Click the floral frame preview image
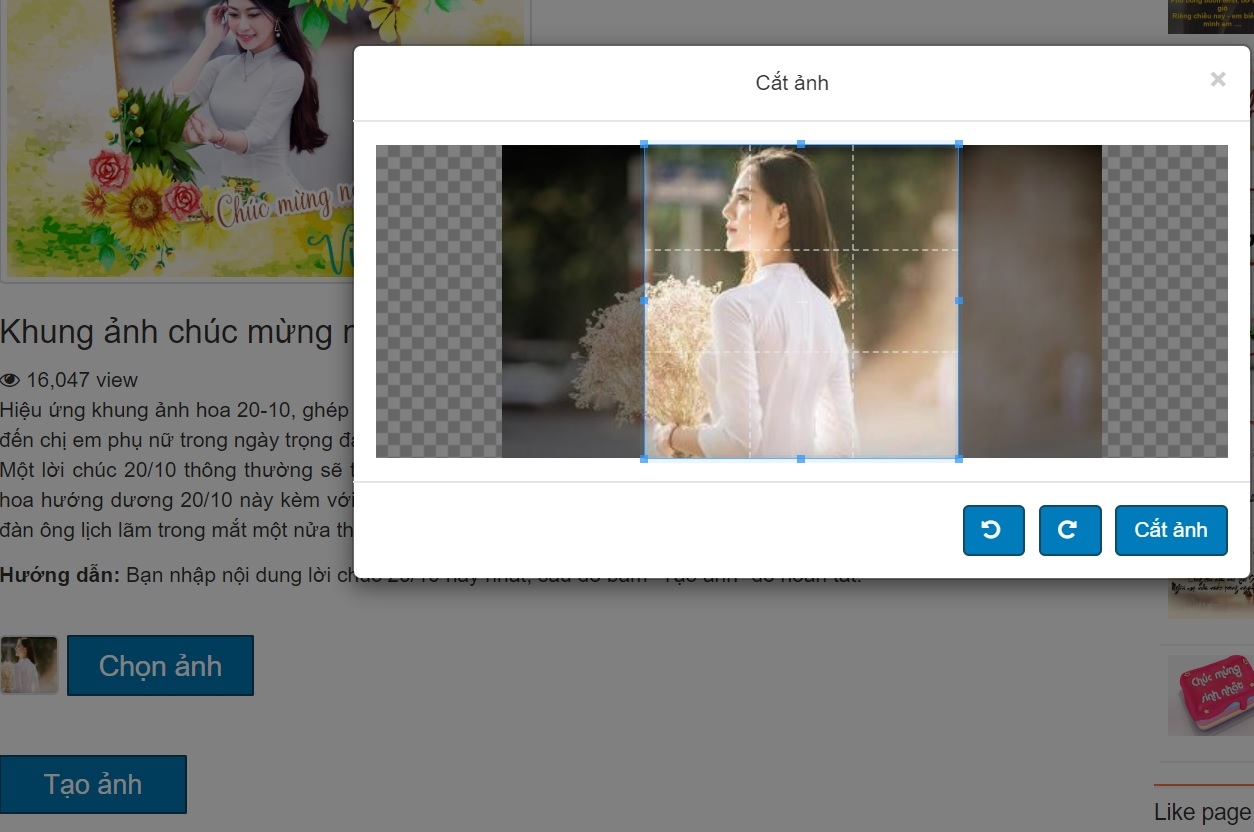 tap(265, 140)
